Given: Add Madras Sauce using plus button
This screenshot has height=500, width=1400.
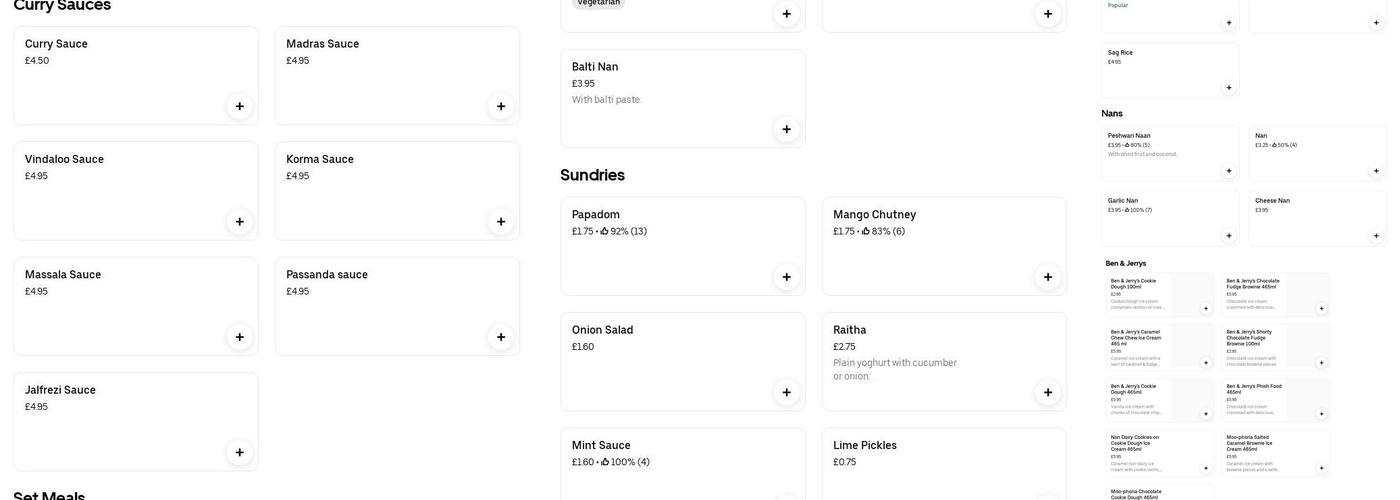Looking at the screenshot, I should [x=501, y=106].
